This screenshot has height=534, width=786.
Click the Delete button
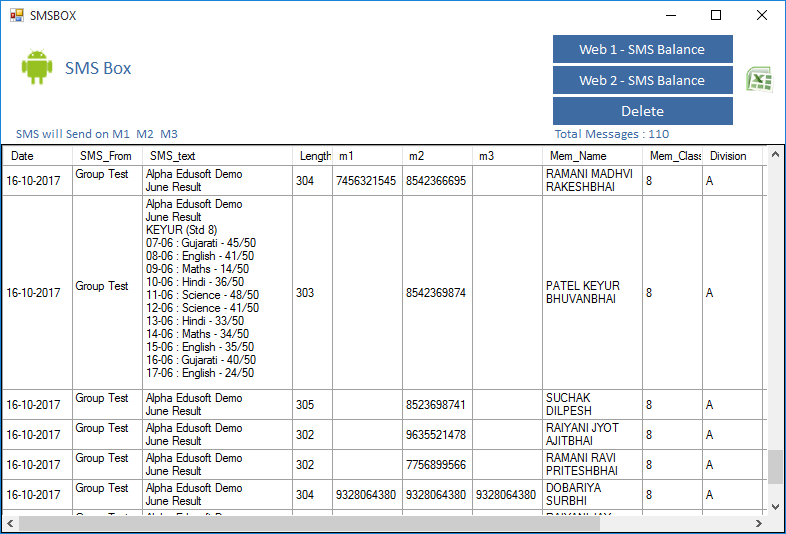pyautogui.click(x=642, y=111)
